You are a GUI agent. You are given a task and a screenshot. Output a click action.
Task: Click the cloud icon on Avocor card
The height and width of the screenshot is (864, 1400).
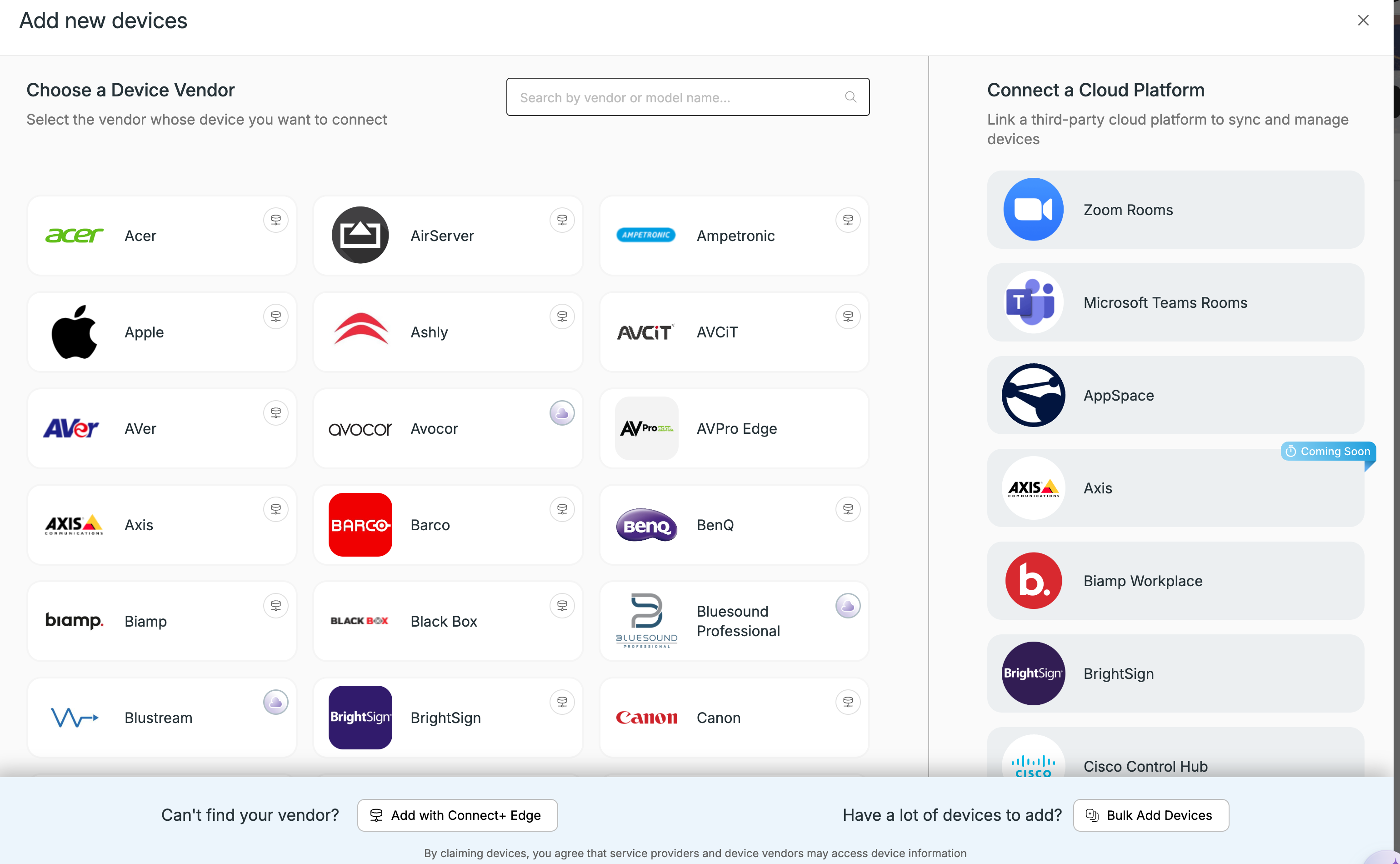tap(562, 413)
